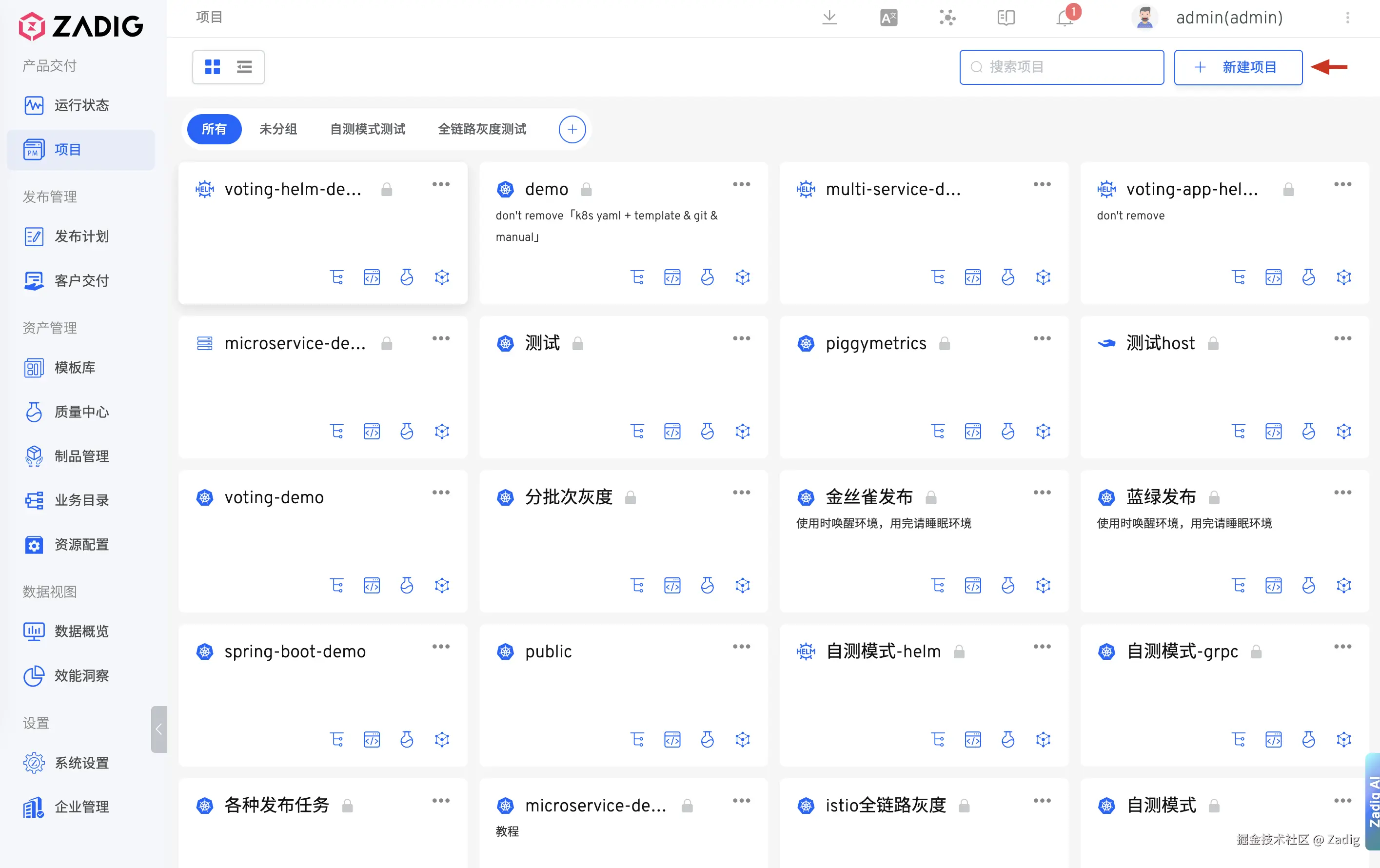Open environment cube icon on piggymetrics card

(x=1043, y=432)
